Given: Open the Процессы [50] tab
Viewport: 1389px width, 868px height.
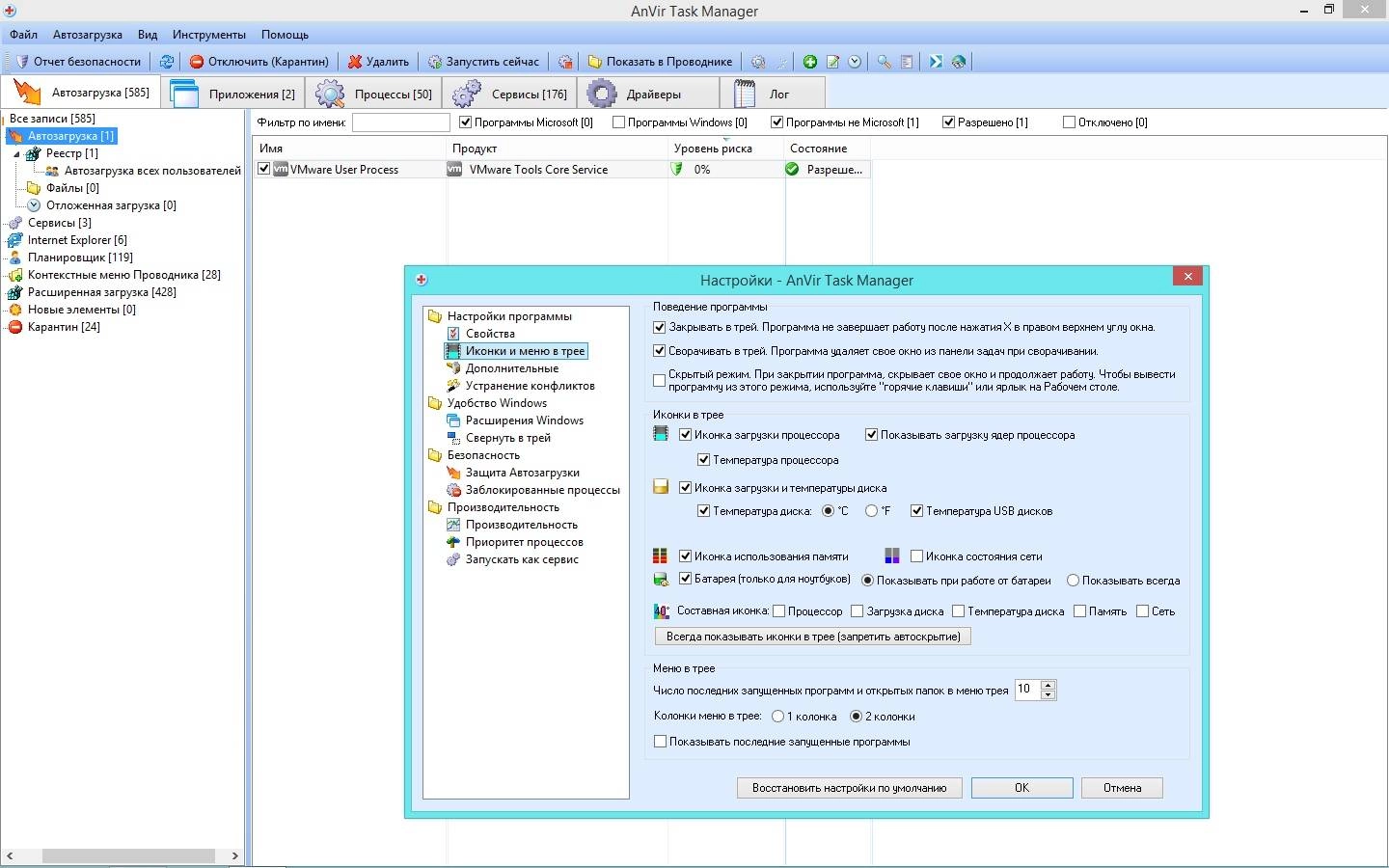Looking at the screenshot, I should click(374, 94).
